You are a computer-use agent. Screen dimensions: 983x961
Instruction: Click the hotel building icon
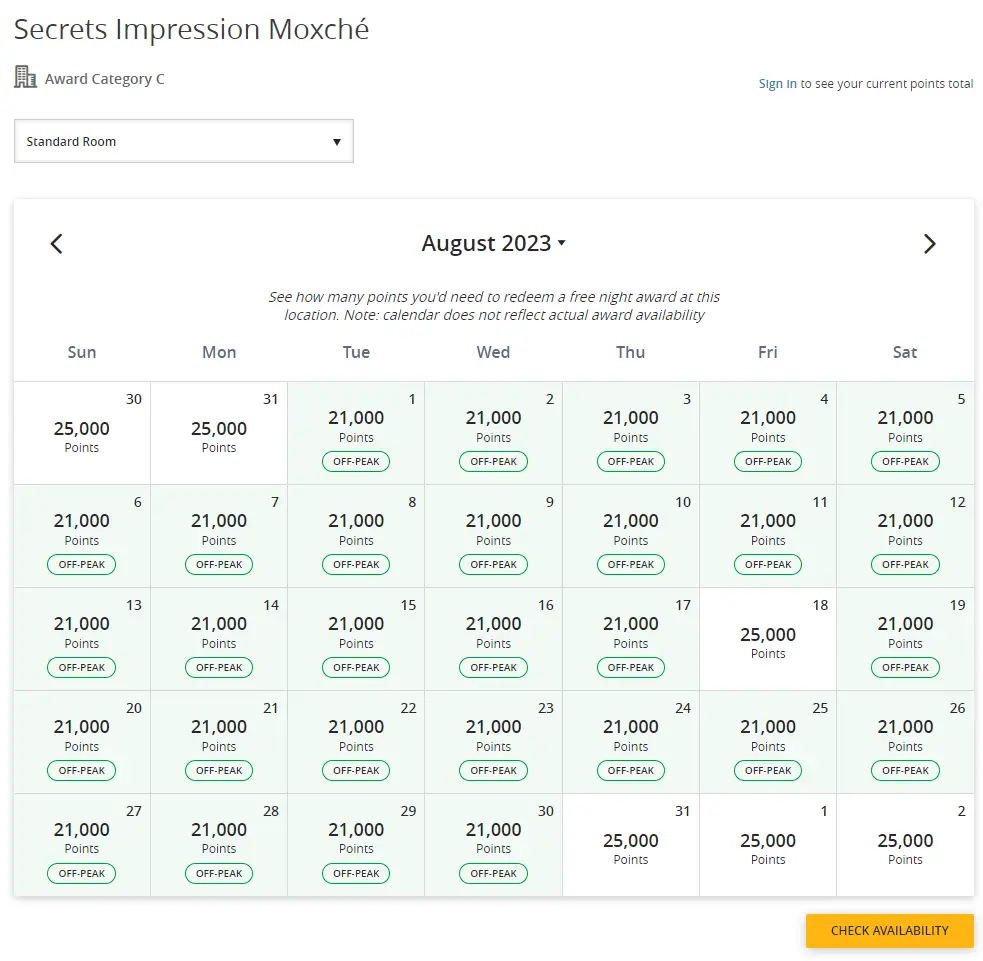pyautogui.click(x=25, y=77)
